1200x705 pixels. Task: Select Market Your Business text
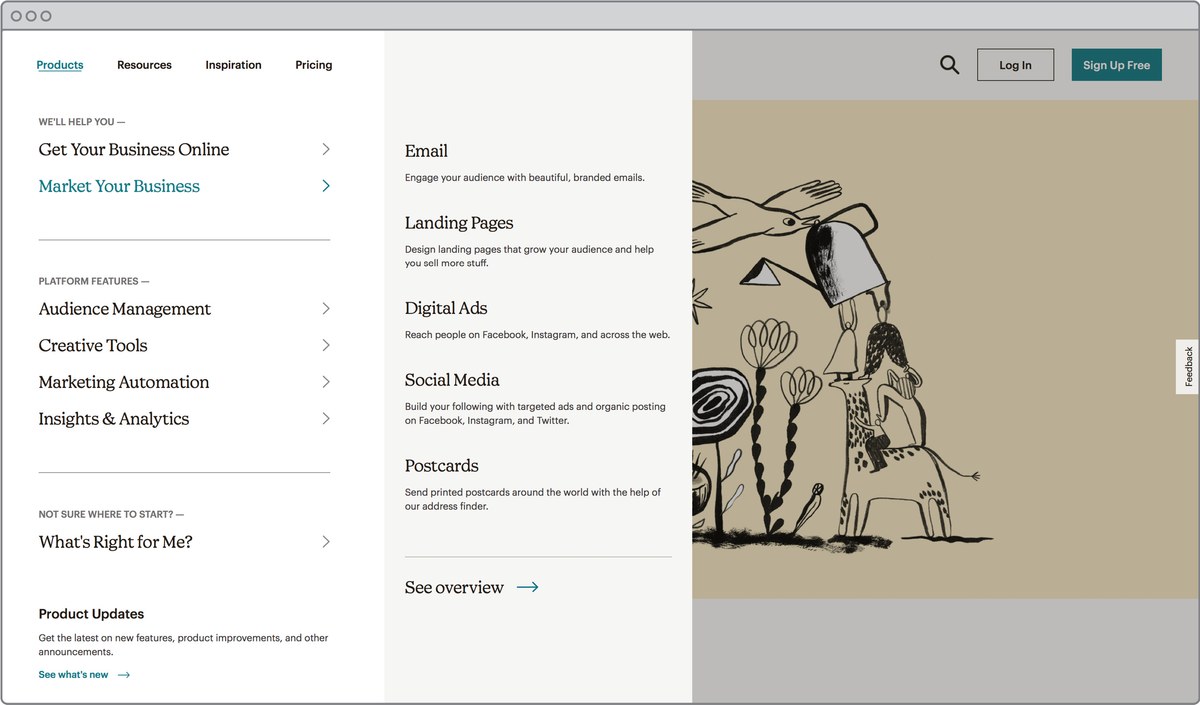[119, 186]
